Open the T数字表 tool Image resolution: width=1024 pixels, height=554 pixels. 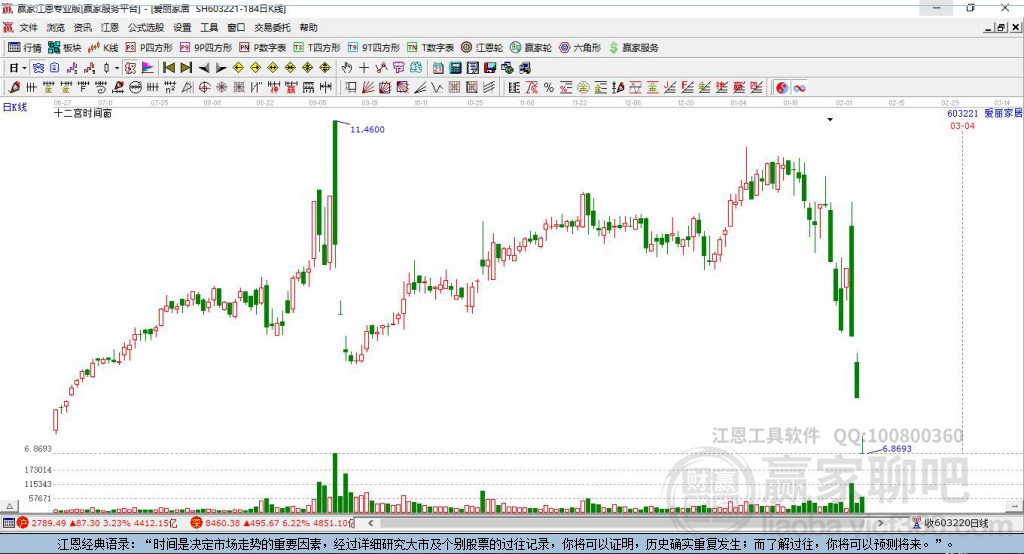(x=430, y=48)
